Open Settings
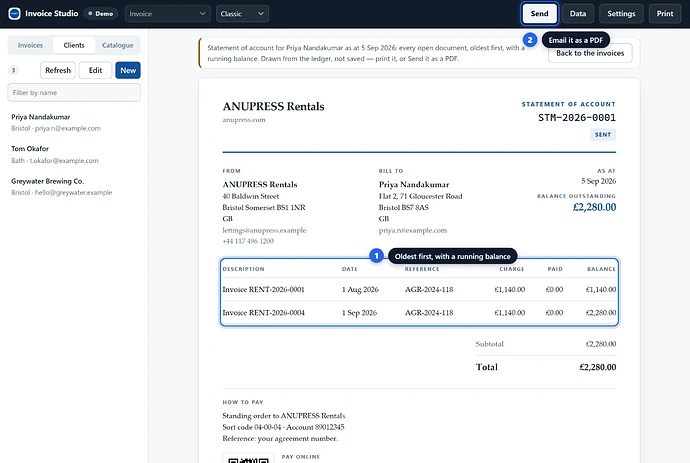 [621, 14]
